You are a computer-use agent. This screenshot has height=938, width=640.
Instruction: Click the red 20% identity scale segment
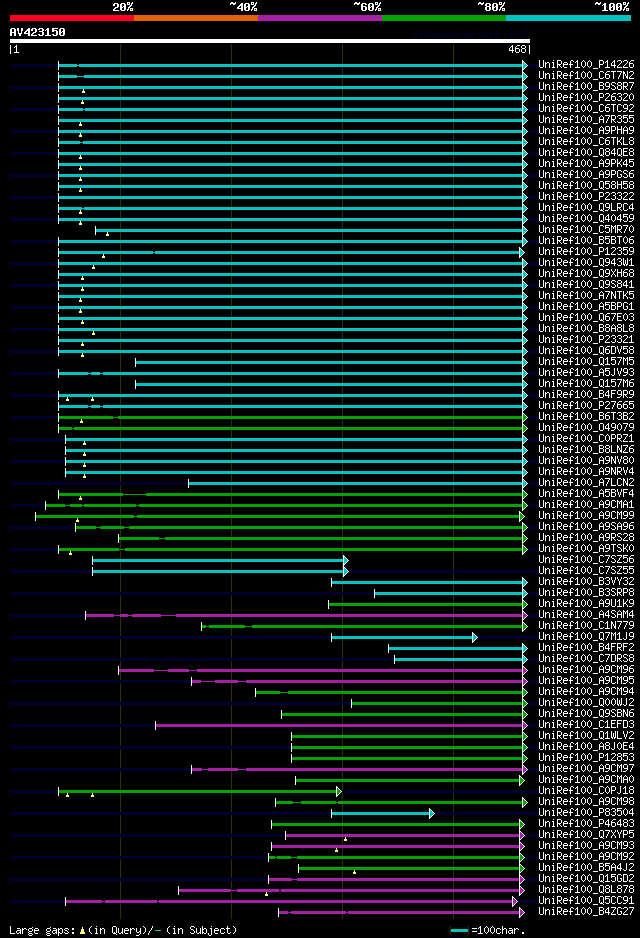point(72,18)
